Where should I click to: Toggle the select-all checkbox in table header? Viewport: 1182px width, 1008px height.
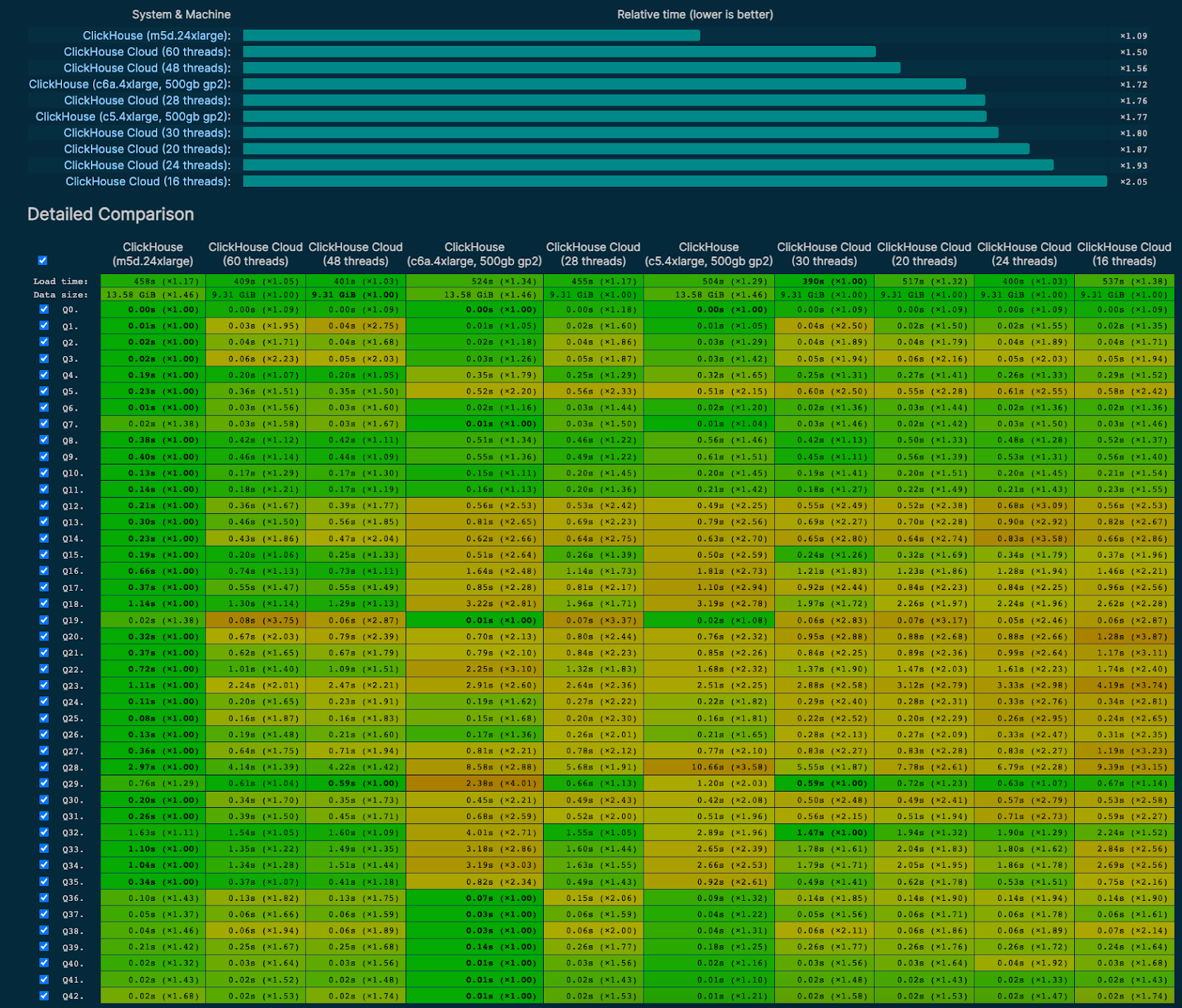point(43,260)
